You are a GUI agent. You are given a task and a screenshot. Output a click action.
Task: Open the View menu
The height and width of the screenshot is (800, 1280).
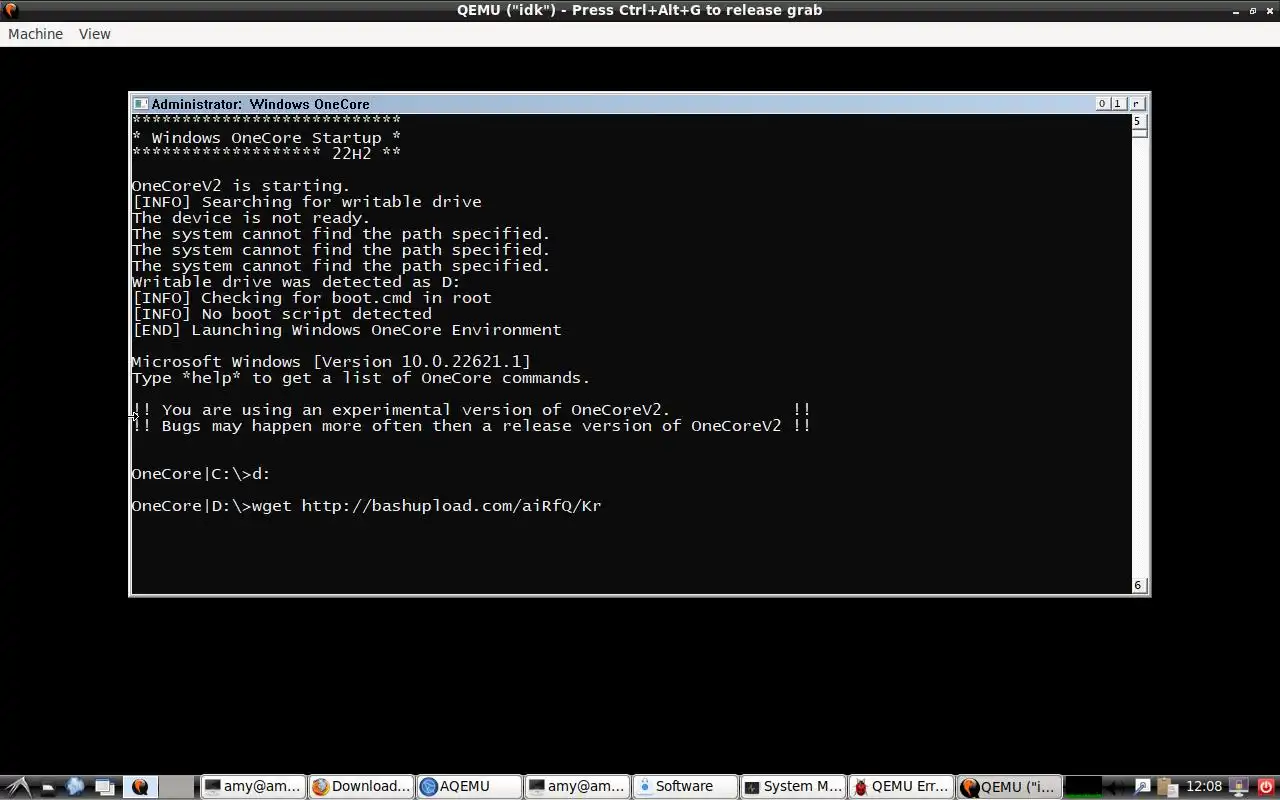94,34
